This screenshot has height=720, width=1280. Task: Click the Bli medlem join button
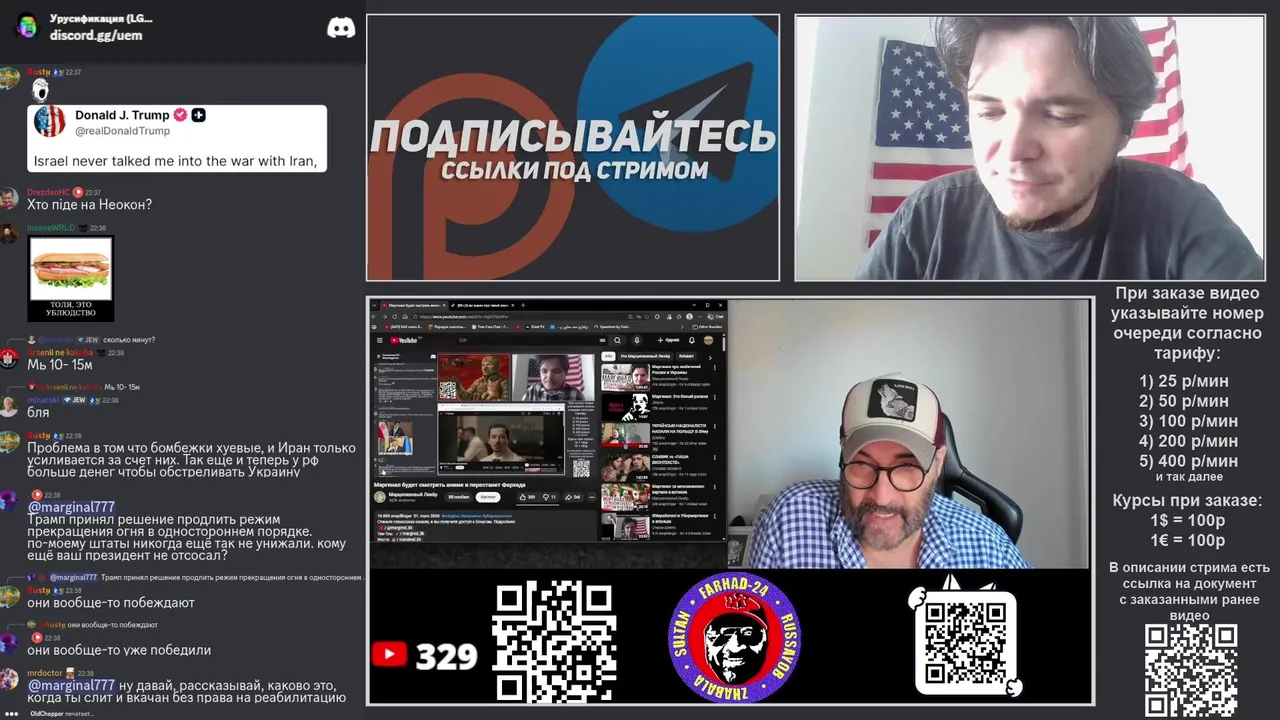458,497
